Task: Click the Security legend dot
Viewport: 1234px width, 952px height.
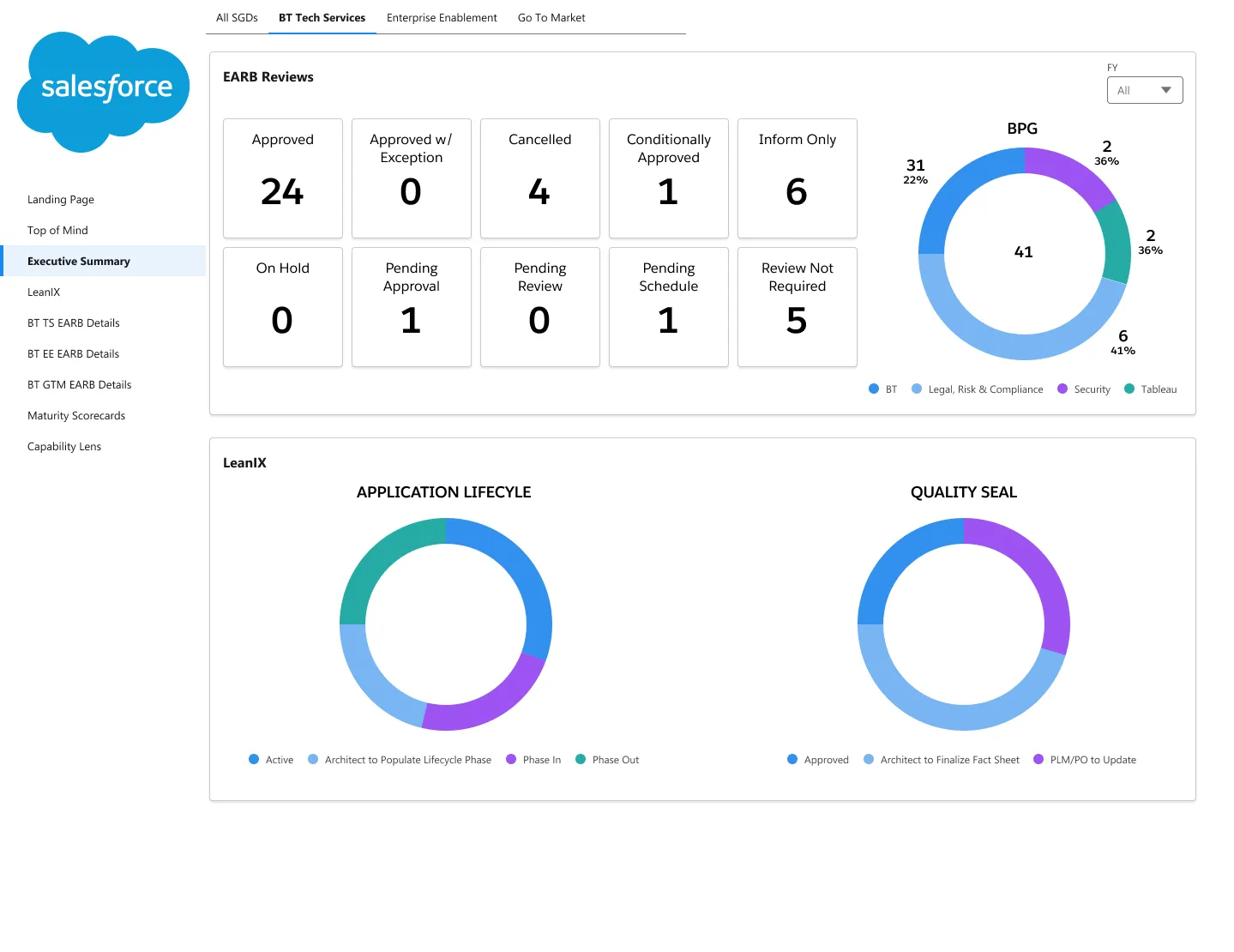Action: point(1062,389)
